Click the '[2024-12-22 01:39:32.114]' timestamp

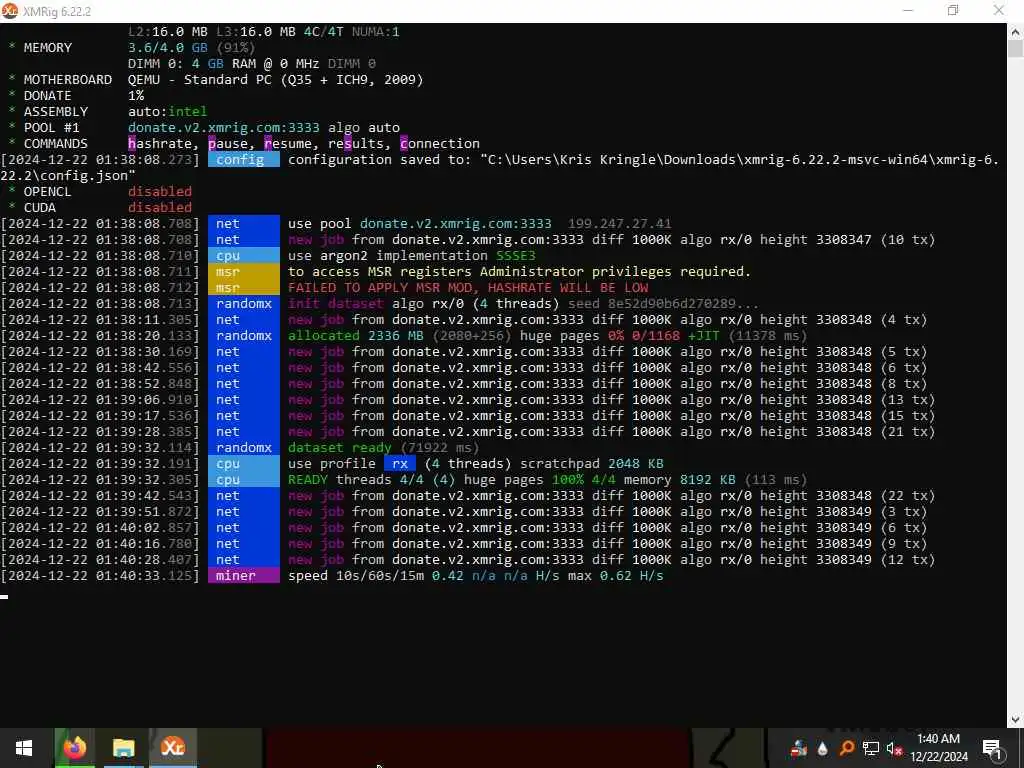tap(100, 447)
